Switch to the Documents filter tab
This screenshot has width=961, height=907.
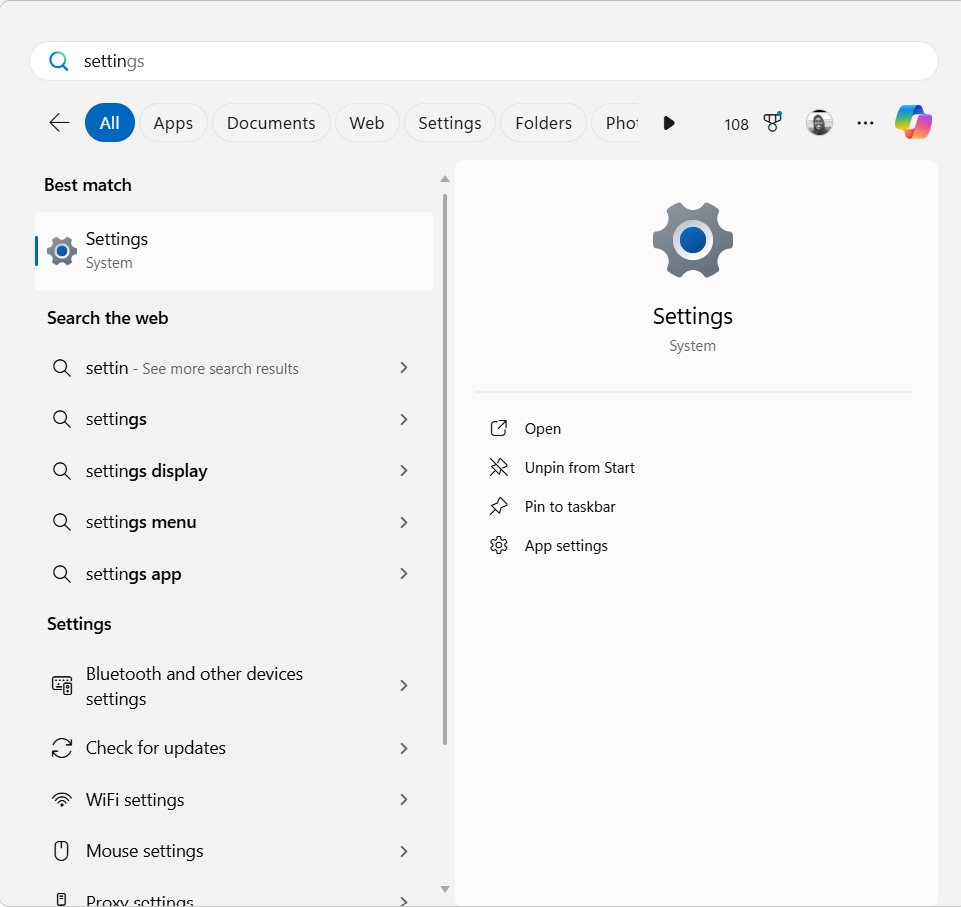pos(270,122)
